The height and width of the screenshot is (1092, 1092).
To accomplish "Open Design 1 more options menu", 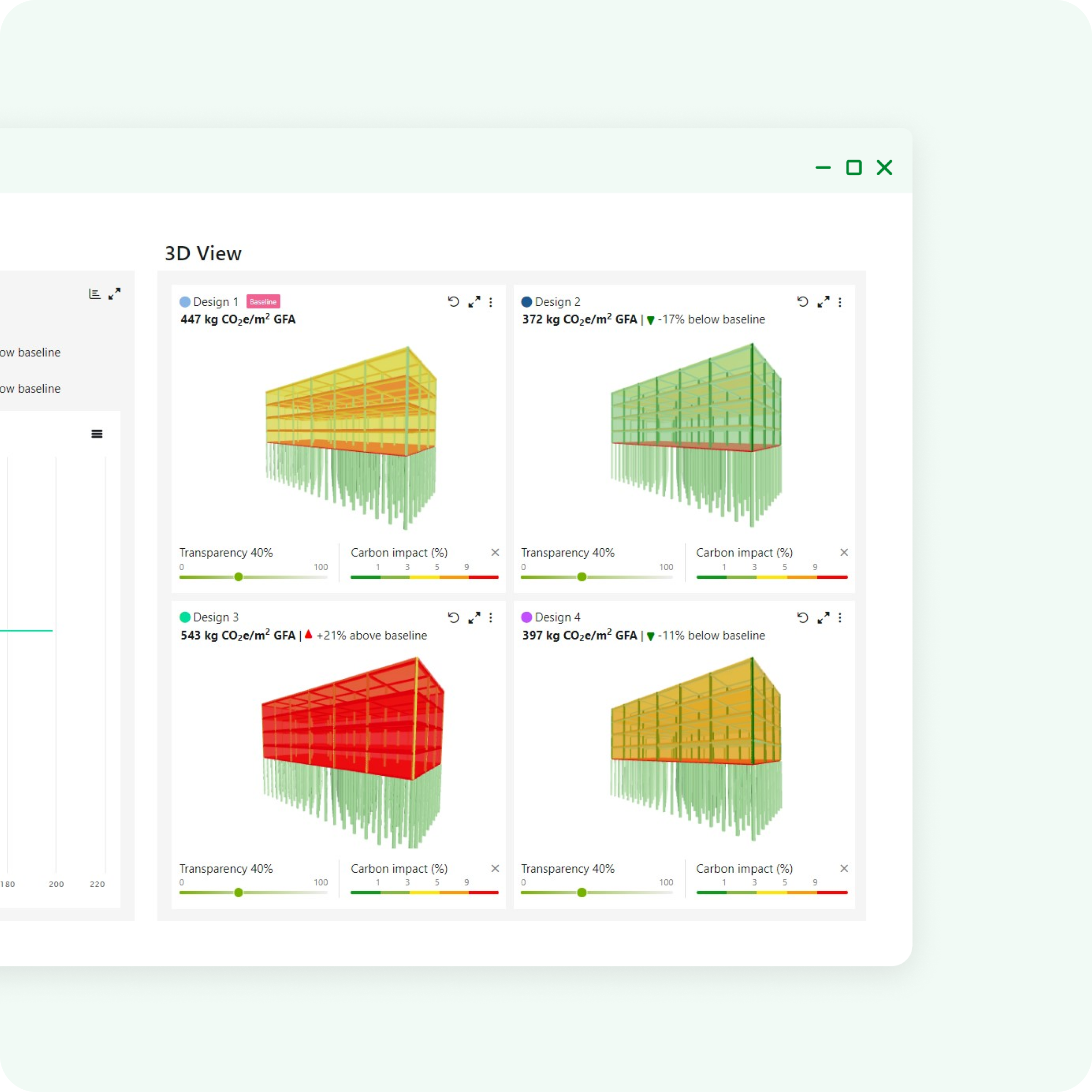I will (x=490, y=303).
